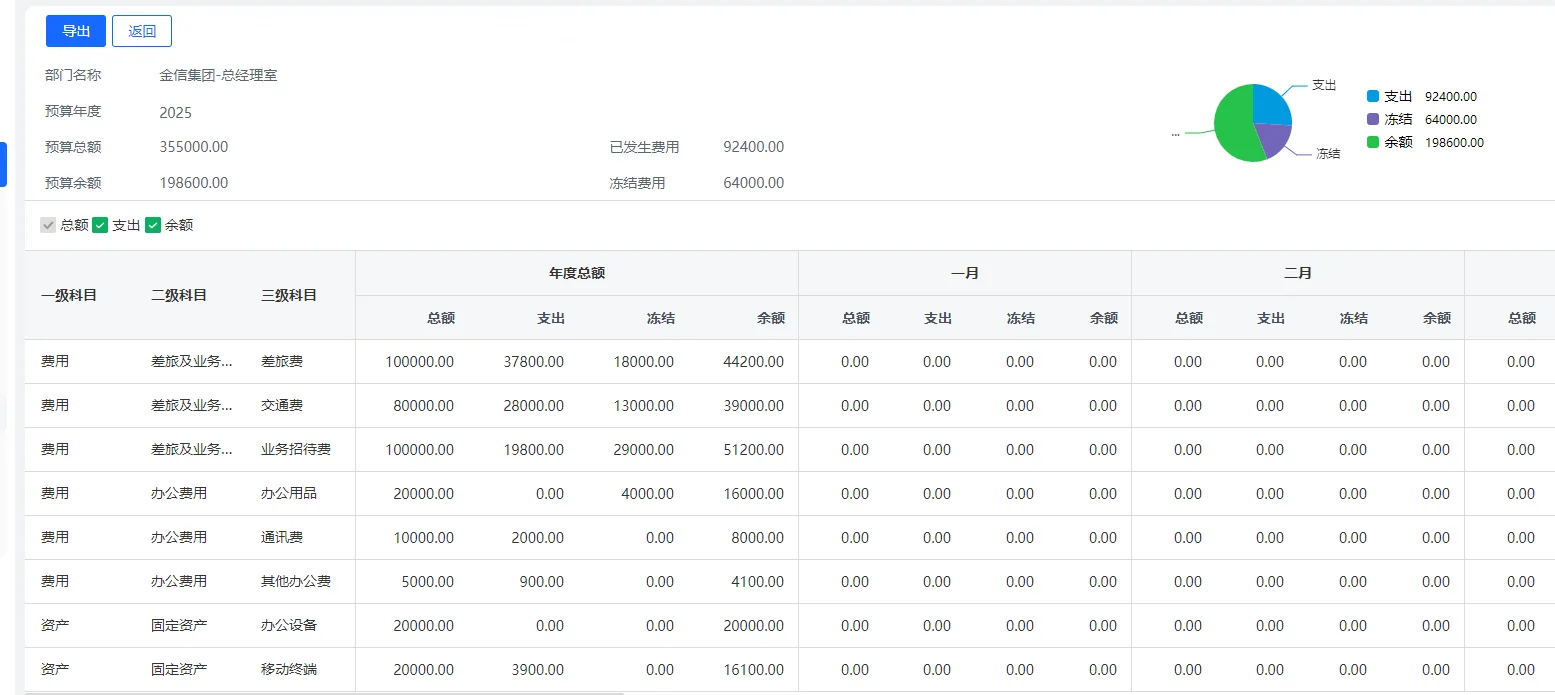Click the 4100.00 balance cell
1555x695 pixels.
click(x=758, y=582)
